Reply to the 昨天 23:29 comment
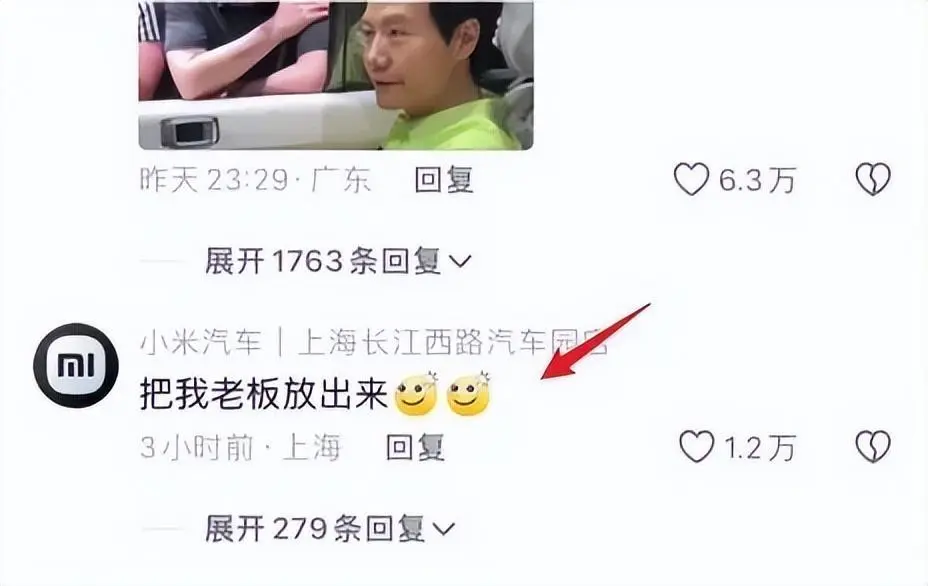928x586 pixels. tap(444, 179)
